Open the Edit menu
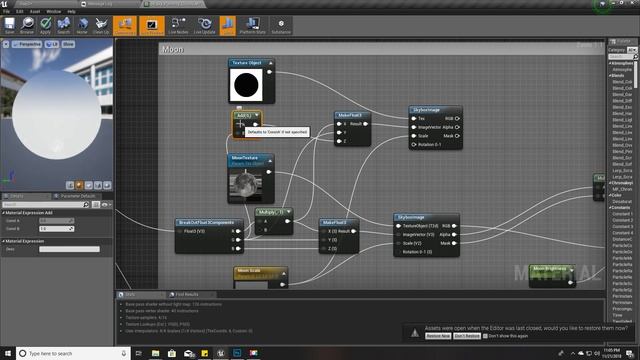This screenshot has height=360, width=640. tap(20, 11)
